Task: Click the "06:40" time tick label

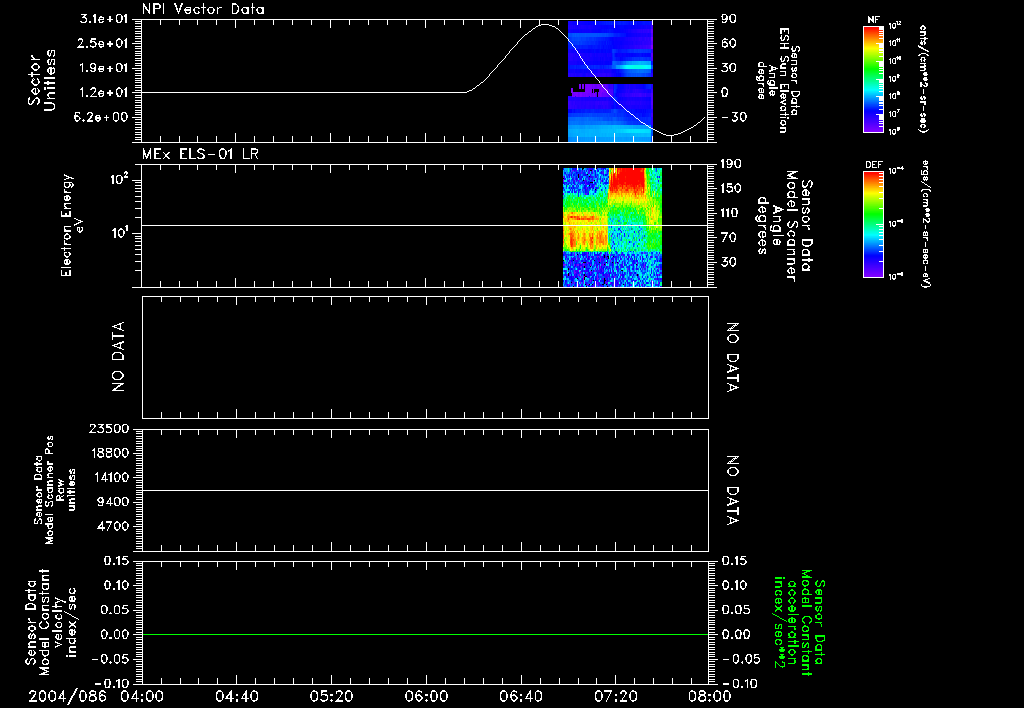Action: point(520,696)
